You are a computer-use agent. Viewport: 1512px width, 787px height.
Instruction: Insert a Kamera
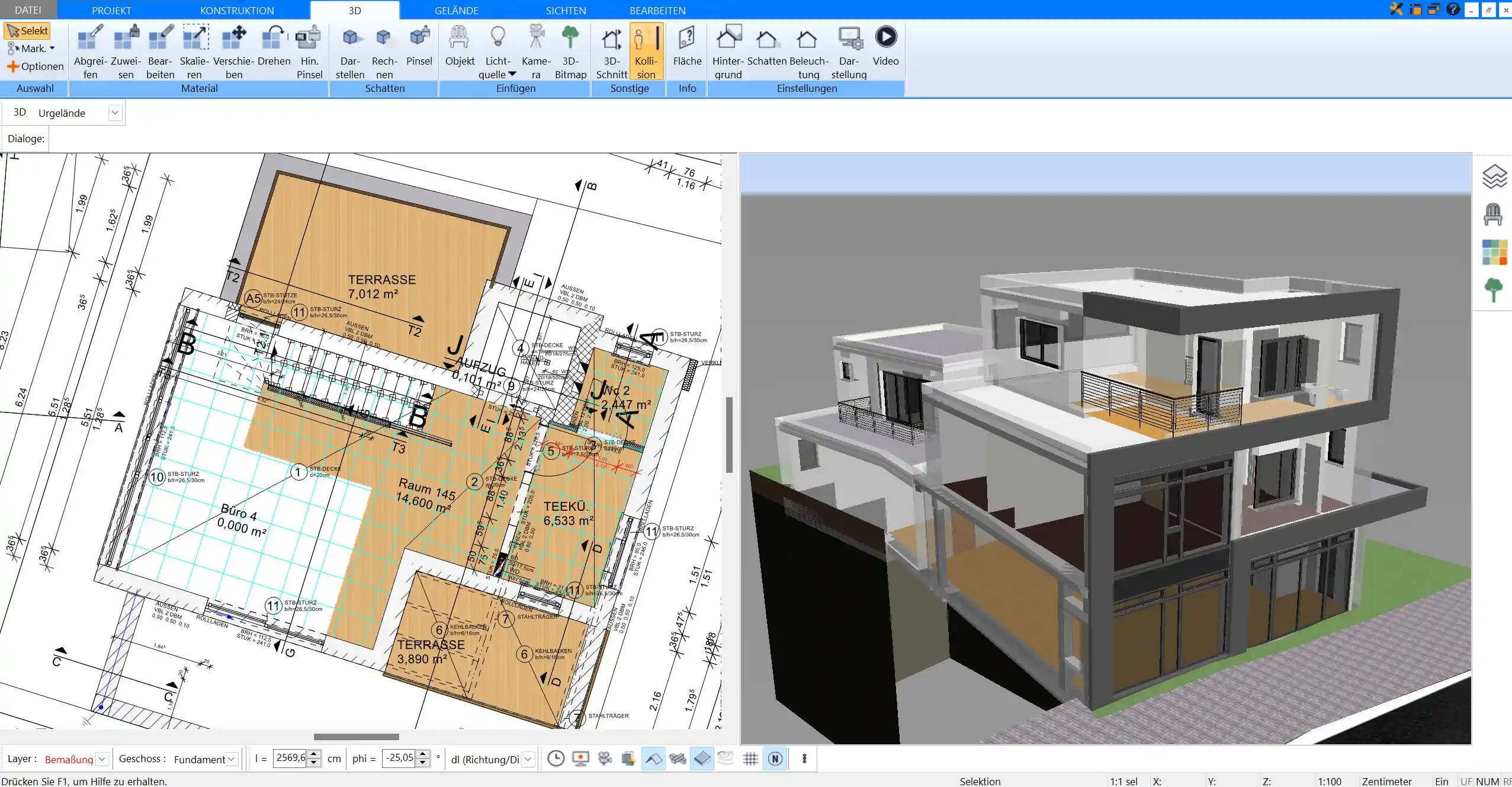pos(536,52)
